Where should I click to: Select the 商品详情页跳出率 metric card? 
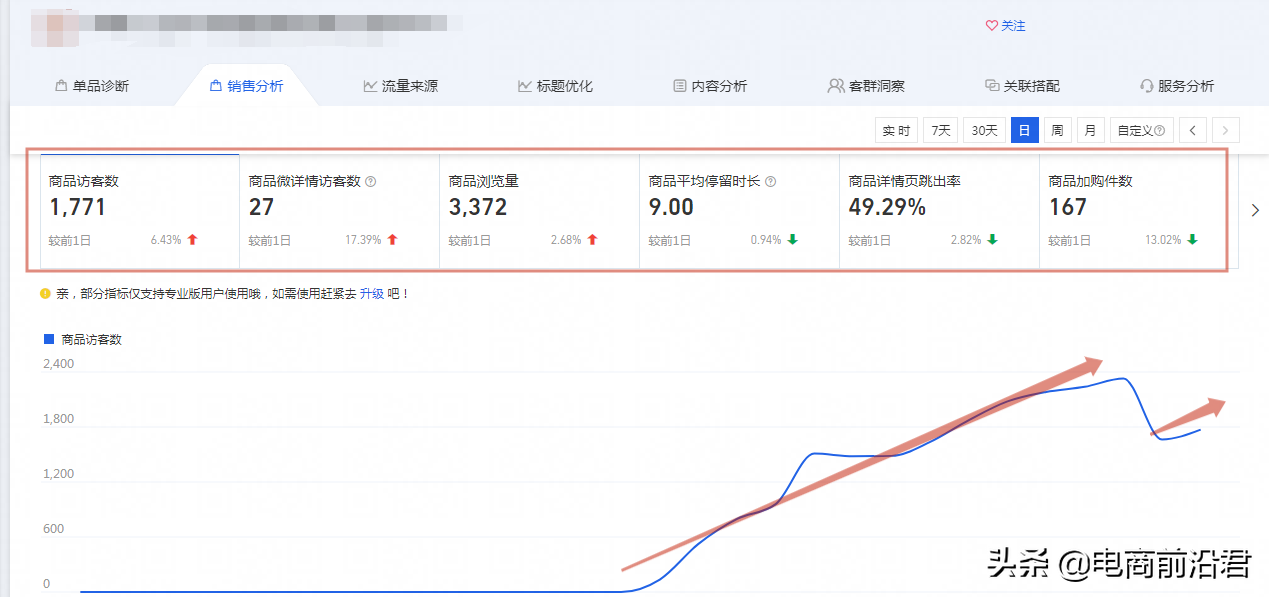click(940, 210)
